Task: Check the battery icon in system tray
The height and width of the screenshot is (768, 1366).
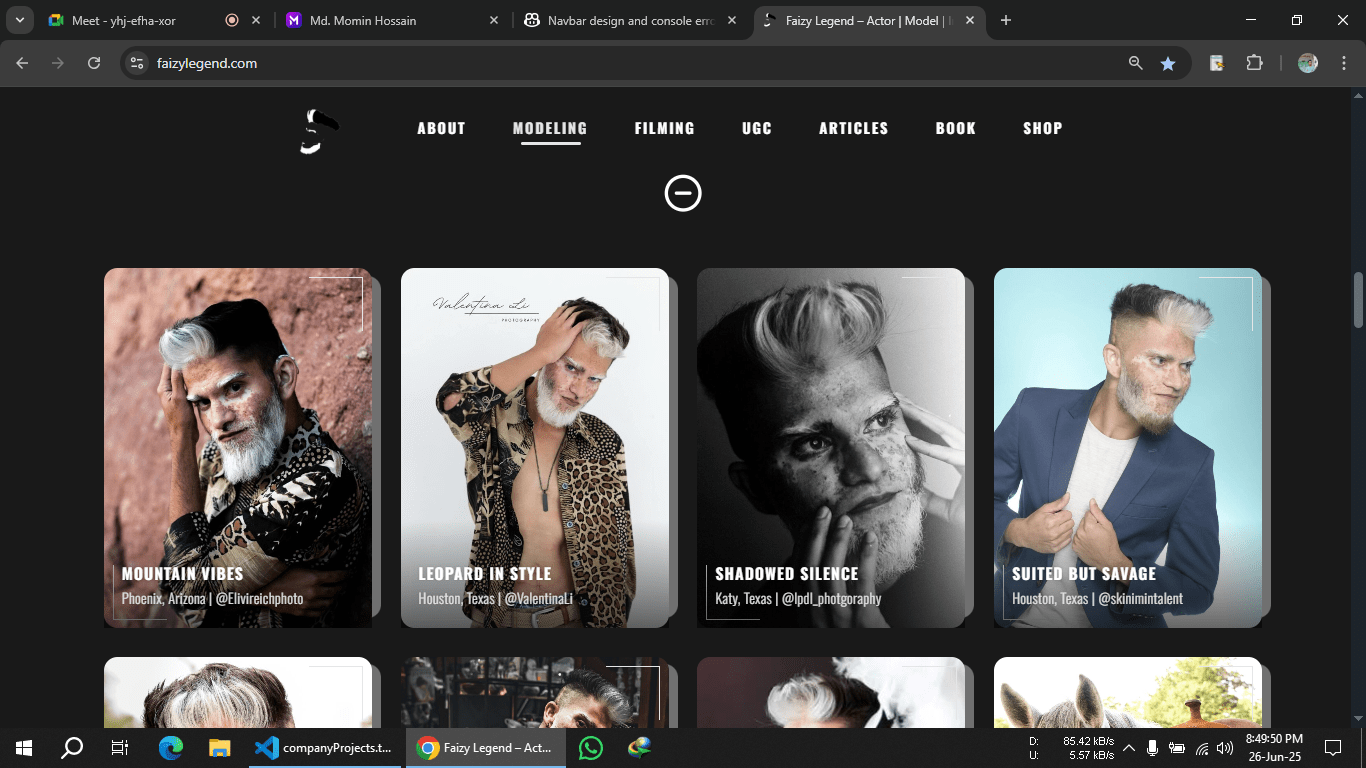Action: pyautogui.click(x=1177, y=748)
